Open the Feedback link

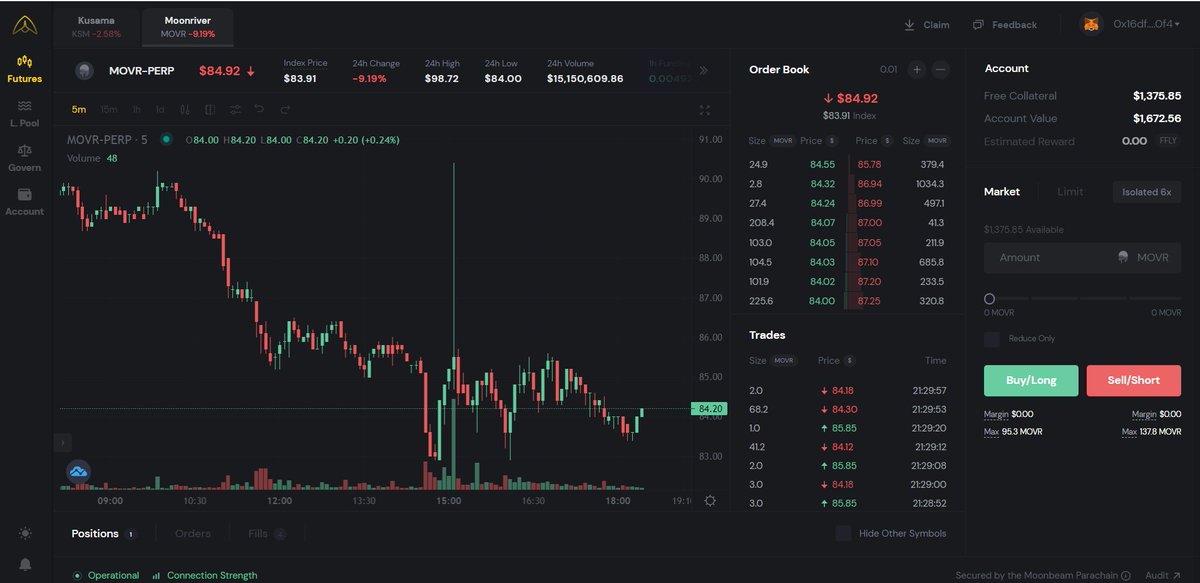pos(1005,24)
